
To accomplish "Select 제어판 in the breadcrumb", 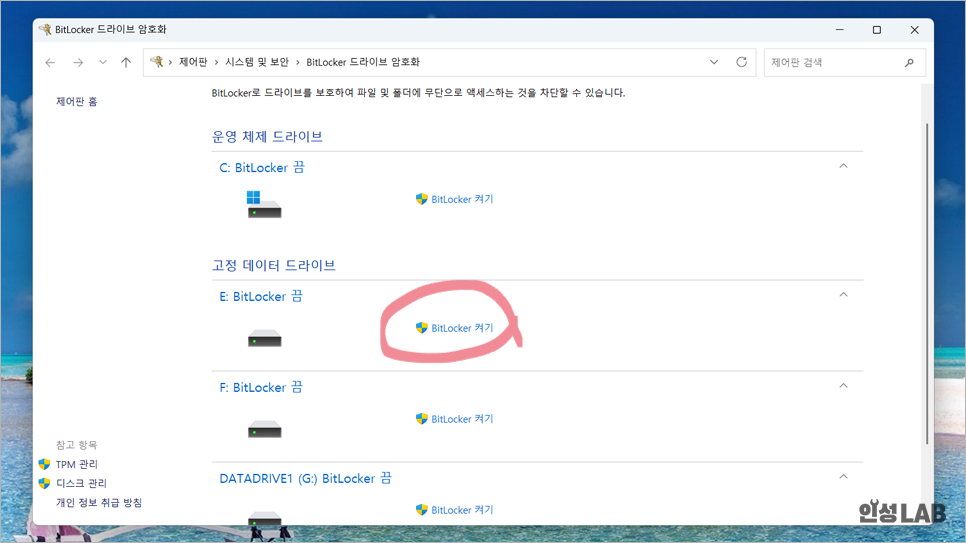I will pos(193,62).
